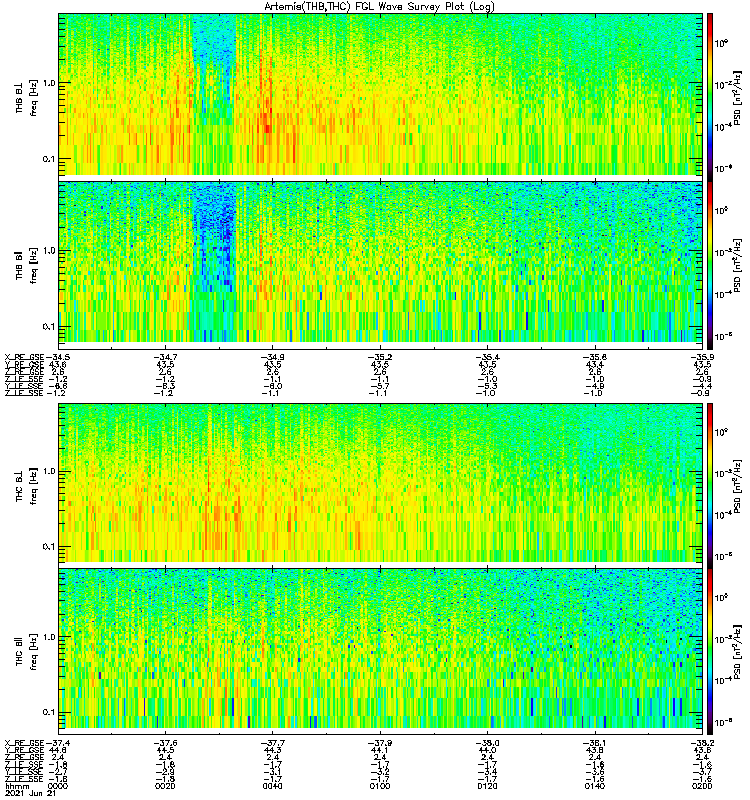
Task: Click the THB X_RE_GSE value '-34.9'
Action: click(272, 357)
